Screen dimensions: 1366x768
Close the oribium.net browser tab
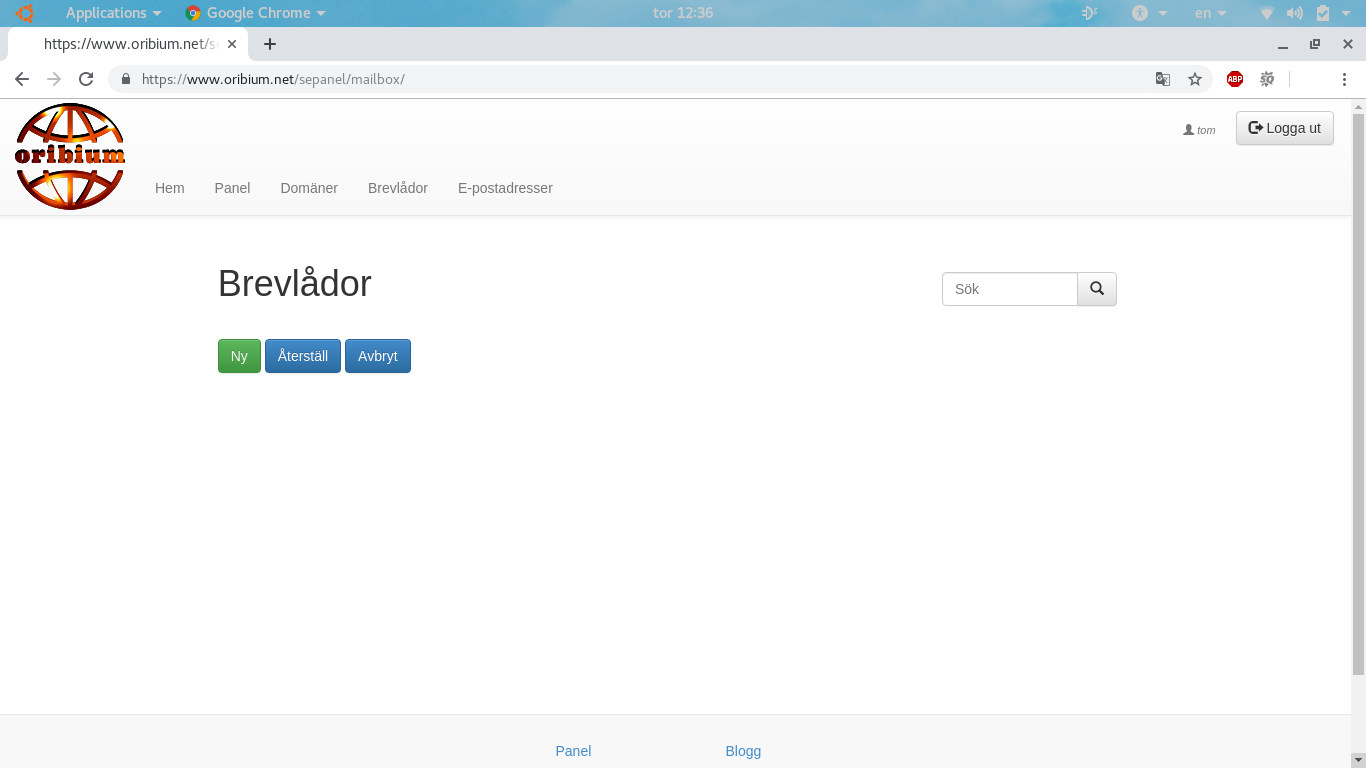(232, 44)
